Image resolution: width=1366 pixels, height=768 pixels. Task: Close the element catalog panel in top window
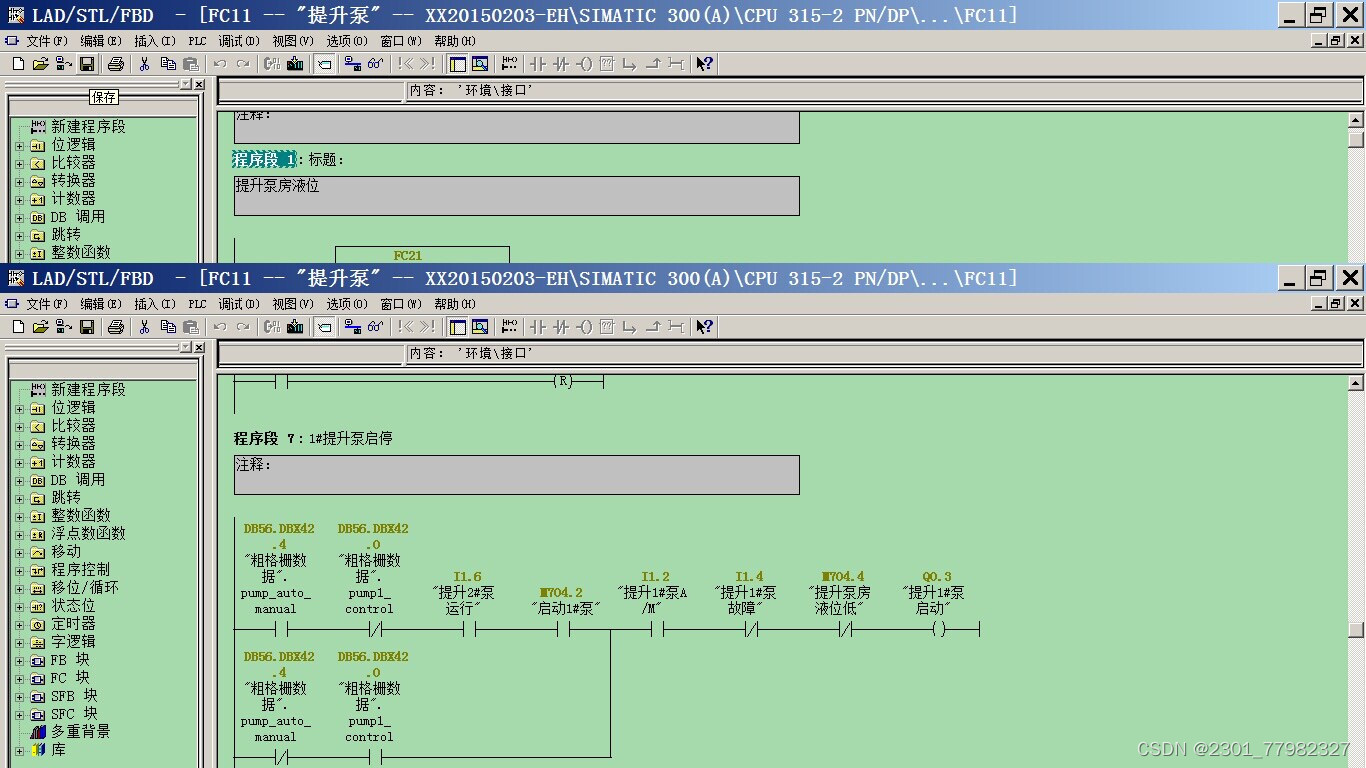(199, 84)
